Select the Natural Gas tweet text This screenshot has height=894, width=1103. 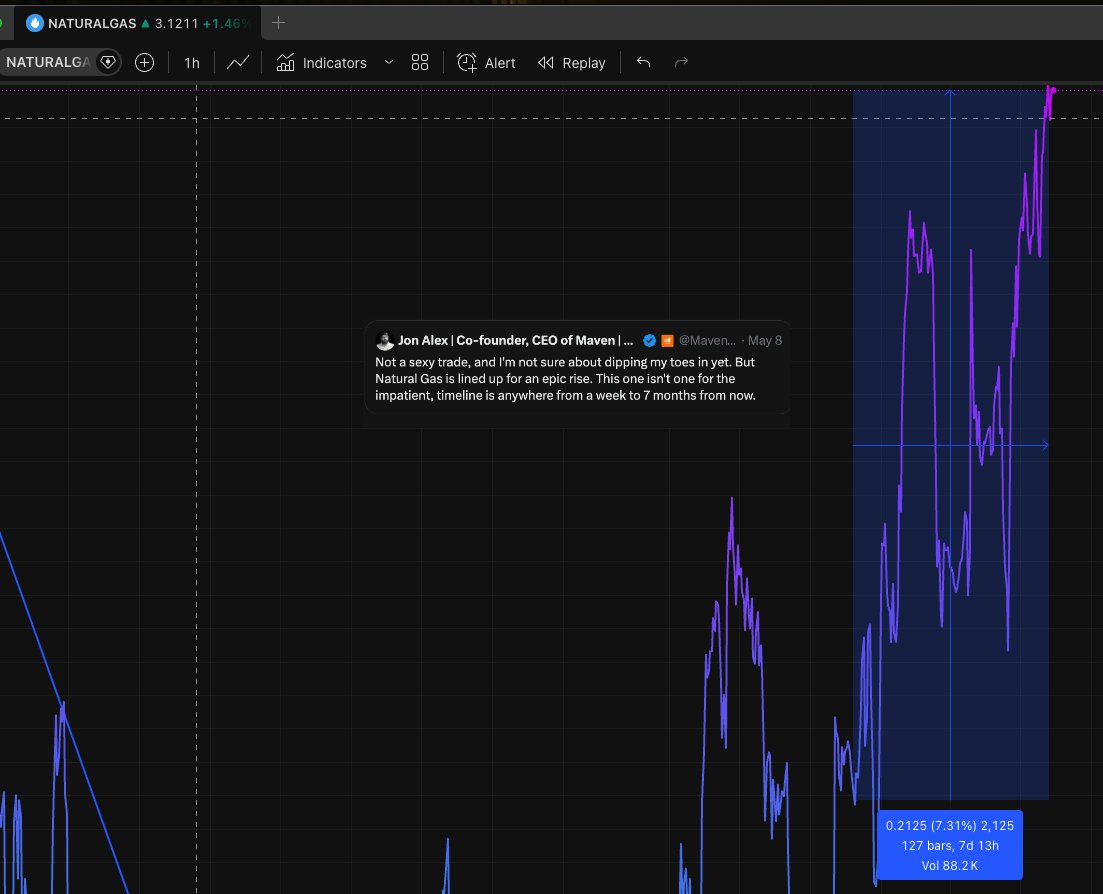tap(566, 378)
